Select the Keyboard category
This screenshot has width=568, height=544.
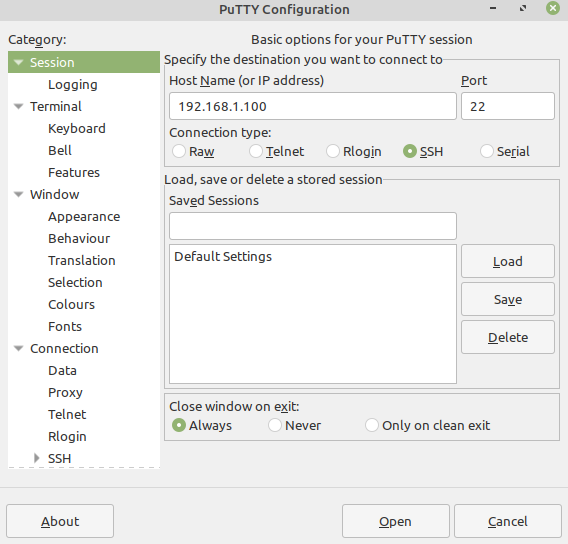click(77, 129)
